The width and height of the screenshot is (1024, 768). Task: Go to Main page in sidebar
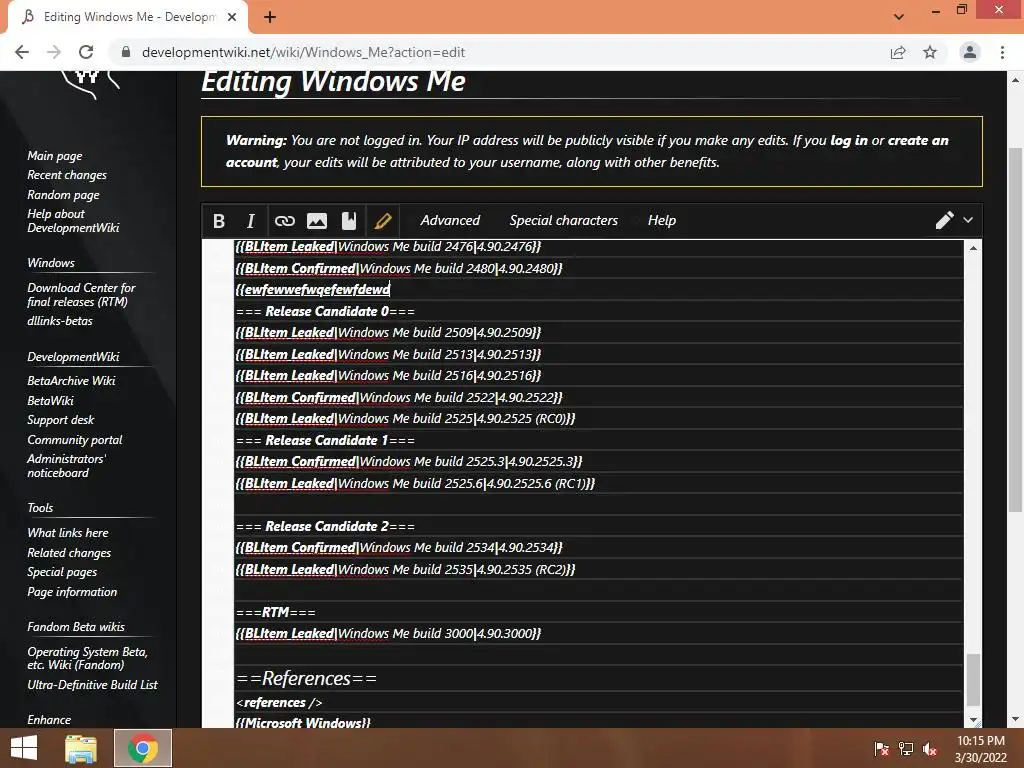tap(55, 156)
